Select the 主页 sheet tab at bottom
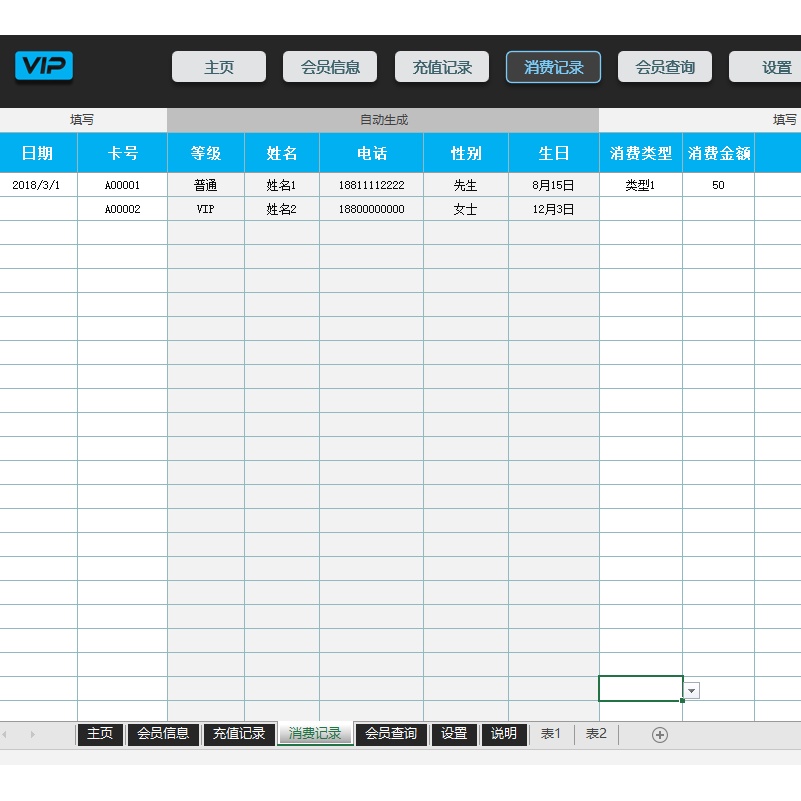 100,734
